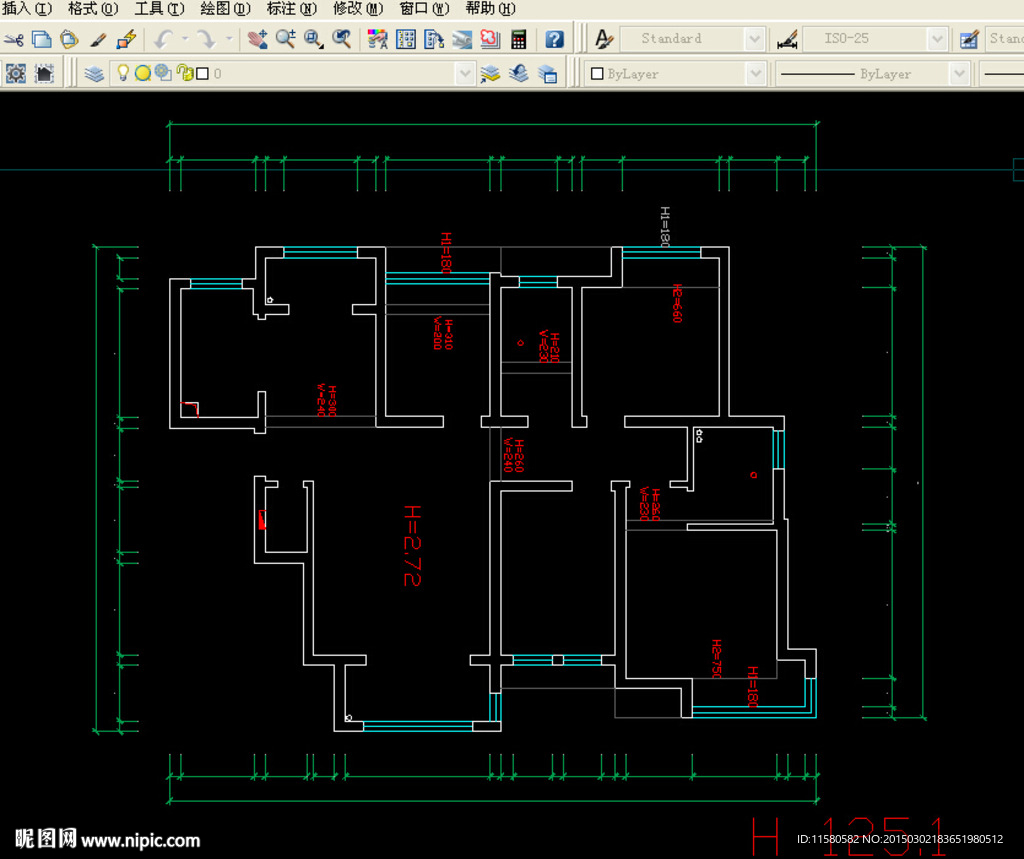Open the 格式(O) menu
Image resolution: width=1024 pixels, height=859 pixels.
(x=92, y=9)
